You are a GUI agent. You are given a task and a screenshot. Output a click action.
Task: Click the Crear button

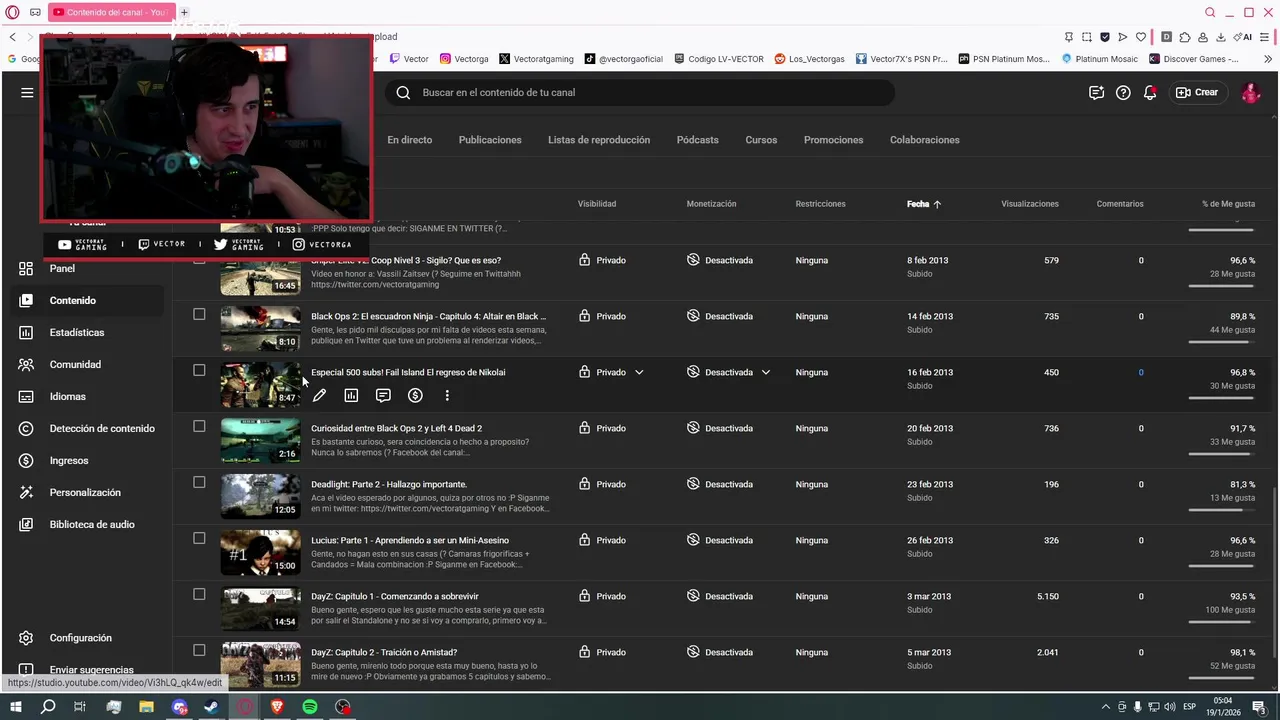pos(1197,92)
